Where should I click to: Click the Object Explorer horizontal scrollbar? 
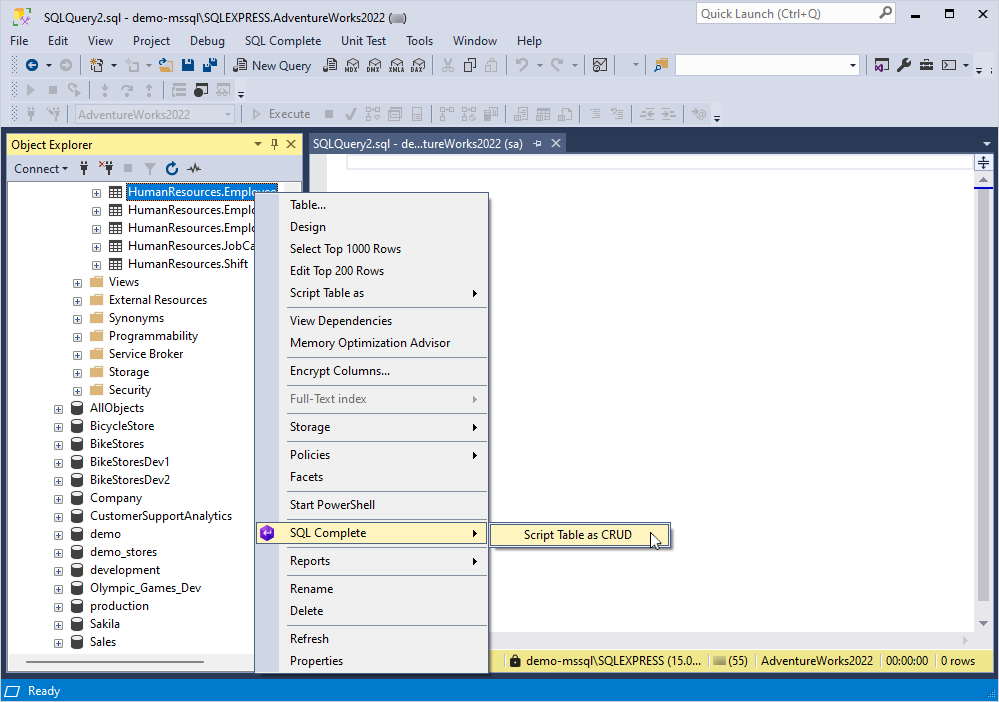pyautogui.click(x=115, y=662)
